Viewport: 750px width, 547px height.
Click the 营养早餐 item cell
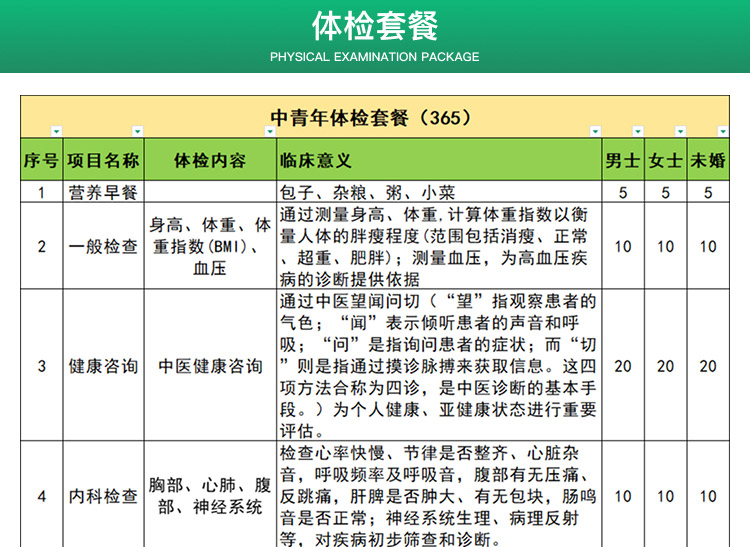coord(103,192)
